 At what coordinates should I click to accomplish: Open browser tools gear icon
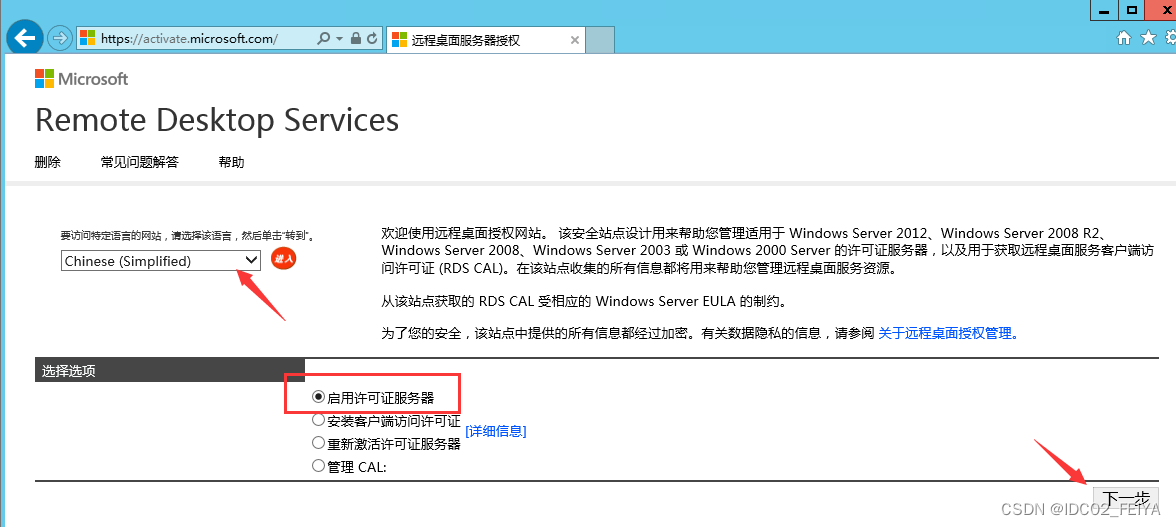pyautogui.click(x=1170, y=37)
